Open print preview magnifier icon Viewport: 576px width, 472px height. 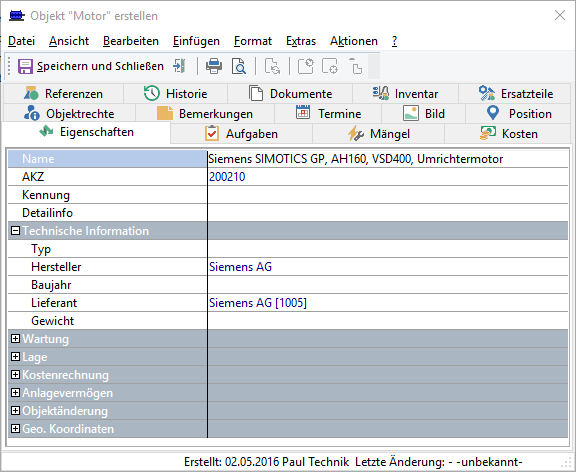pyautogui.click(x=239, y=66)
